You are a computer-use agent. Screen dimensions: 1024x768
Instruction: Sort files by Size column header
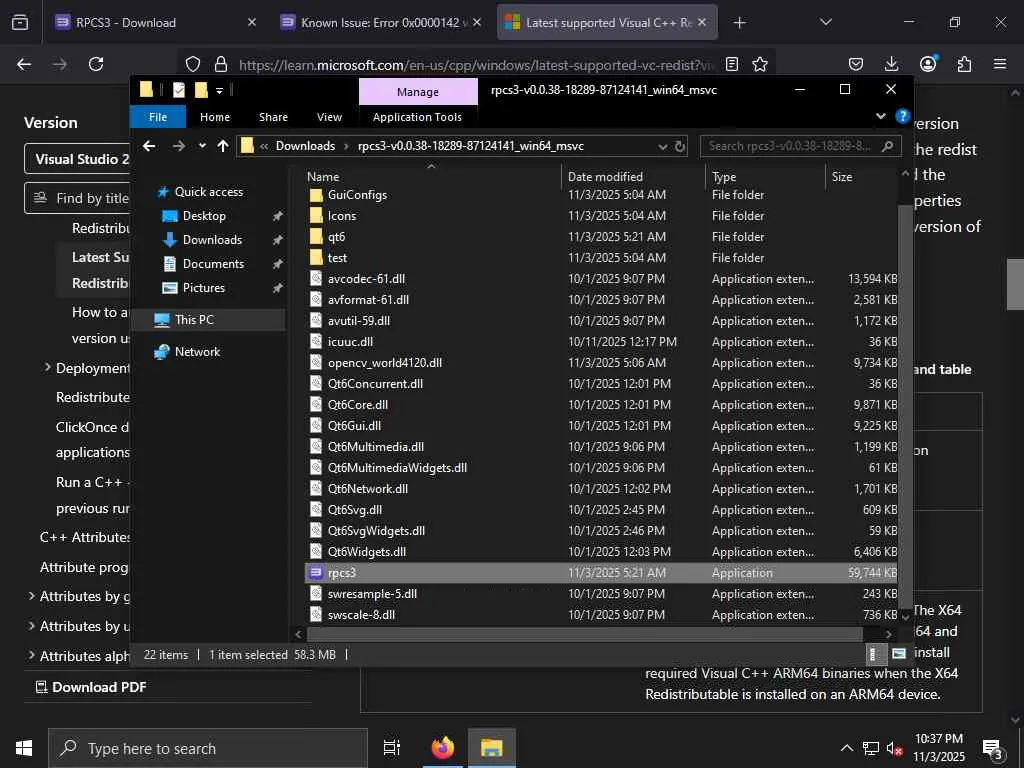(x=861, y=176)
